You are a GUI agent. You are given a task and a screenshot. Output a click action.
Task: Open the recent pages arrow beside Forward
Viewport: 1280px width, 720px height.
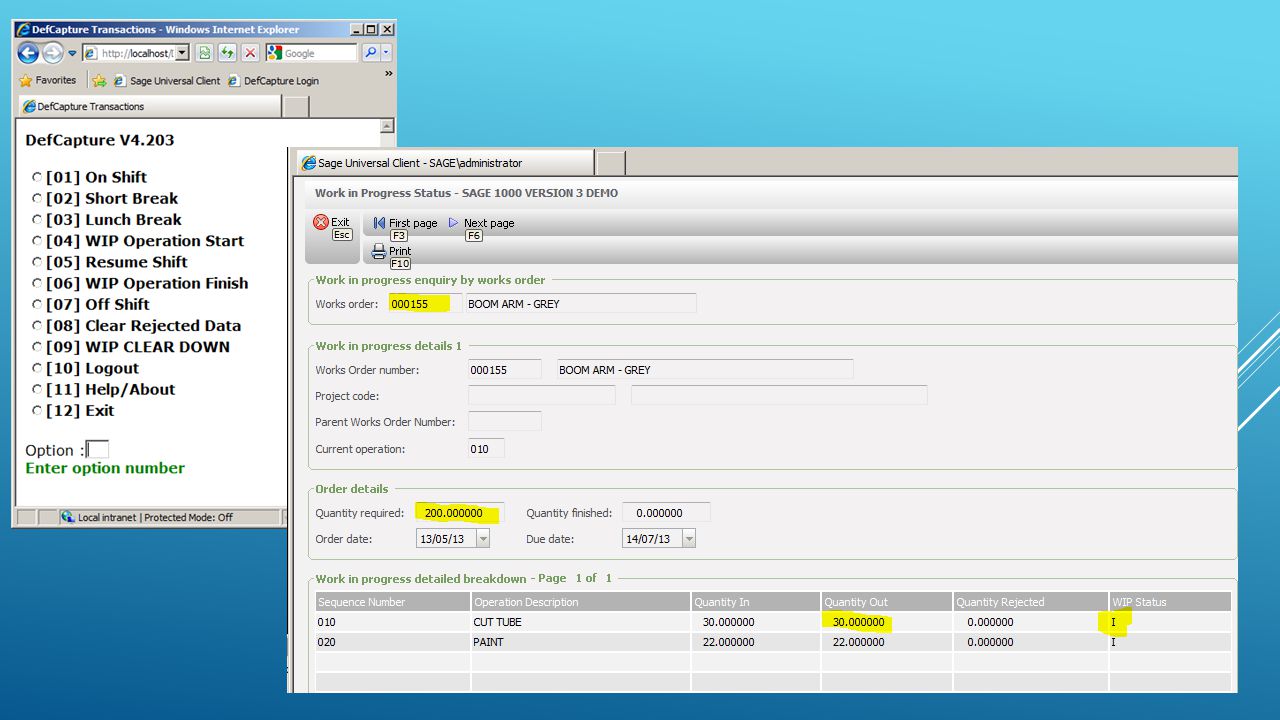[x=72, y=54]
